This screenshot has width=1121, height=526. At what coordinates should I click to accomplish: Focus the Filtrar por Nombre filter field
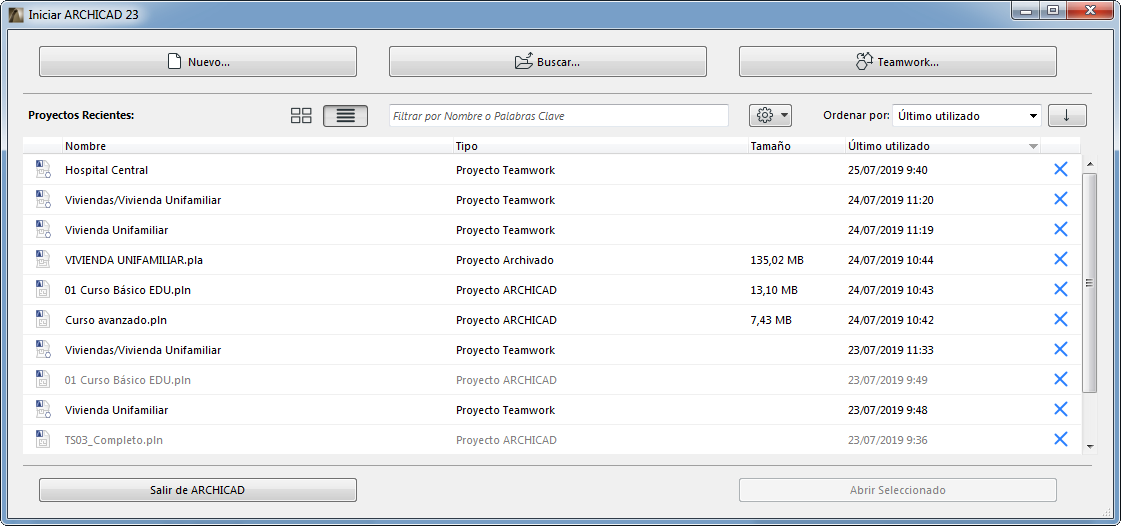(x=559, y=116)
